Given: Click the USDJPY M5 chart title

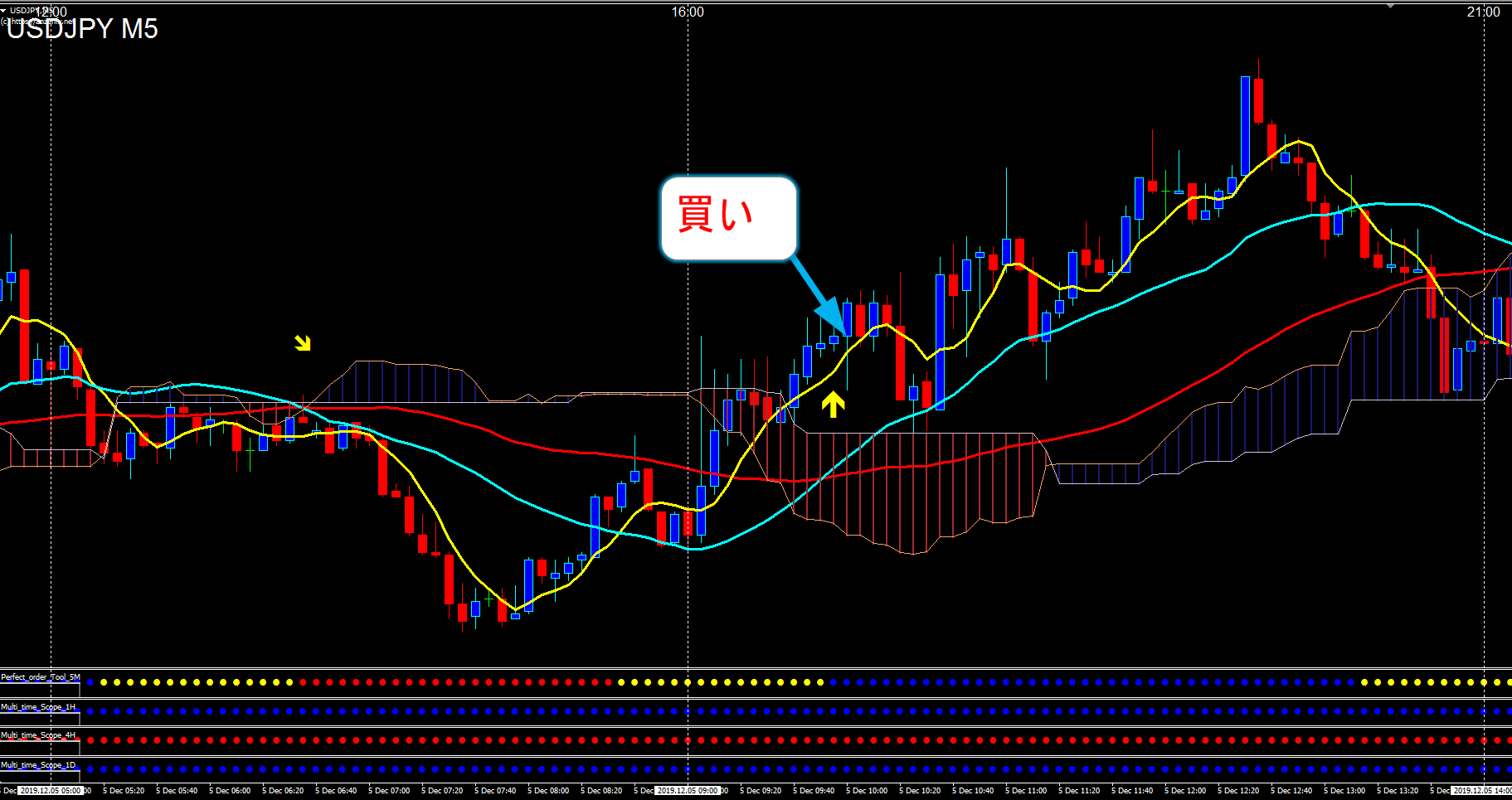Looking at the screenshot, I should (82, 29).
